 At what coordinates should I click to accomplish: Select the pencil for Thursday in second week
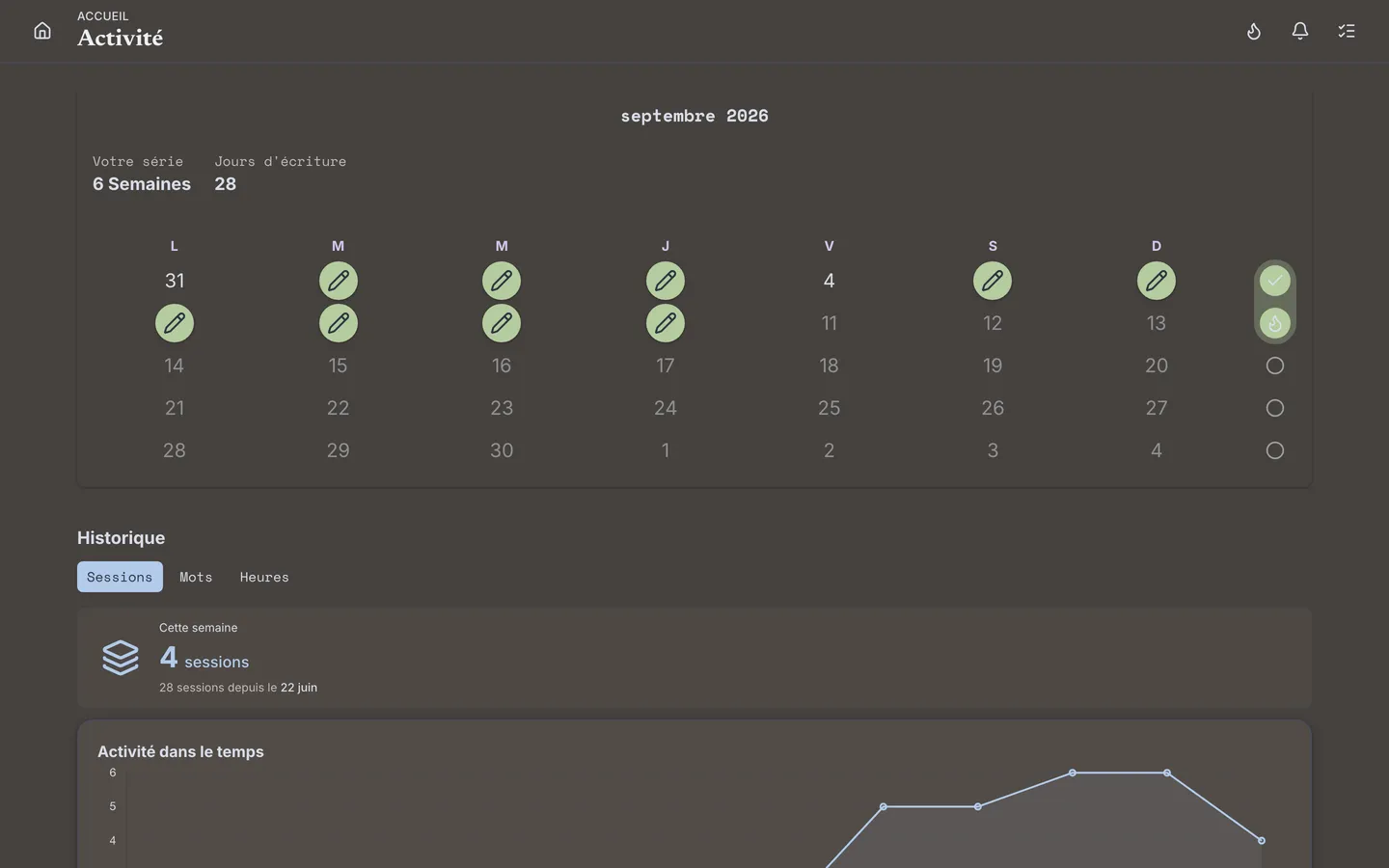pyautogui.click(x=666, y=323)
